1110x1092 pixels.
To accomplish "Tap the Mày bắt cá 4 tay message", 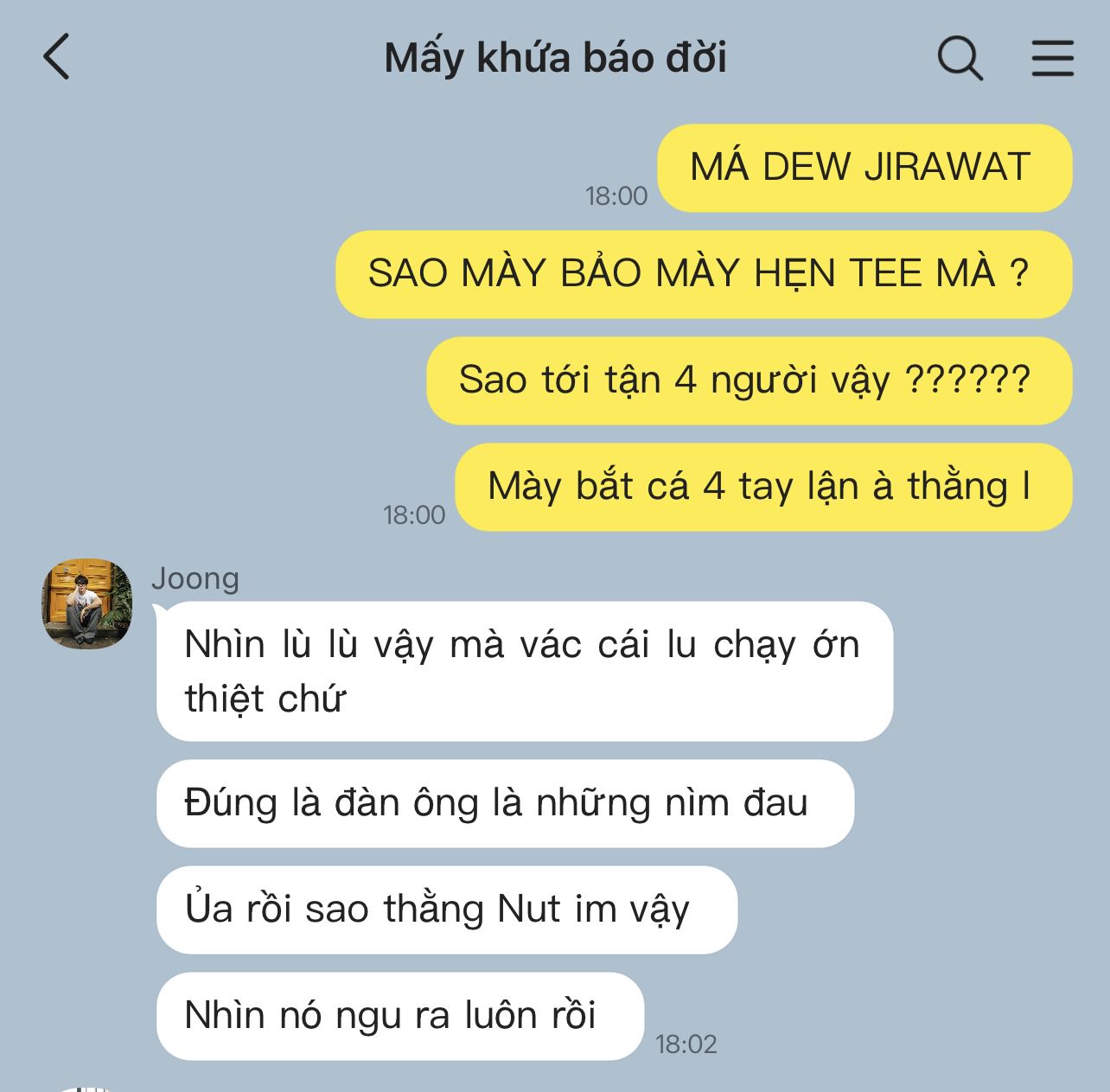I will pos(763,487).
